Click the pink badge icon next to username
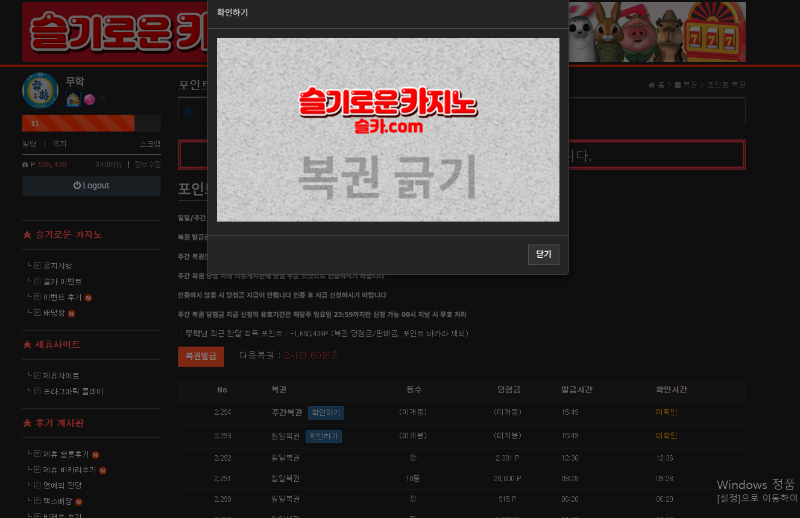Screen dimensions: 800x518 click(x=89, y=99)
